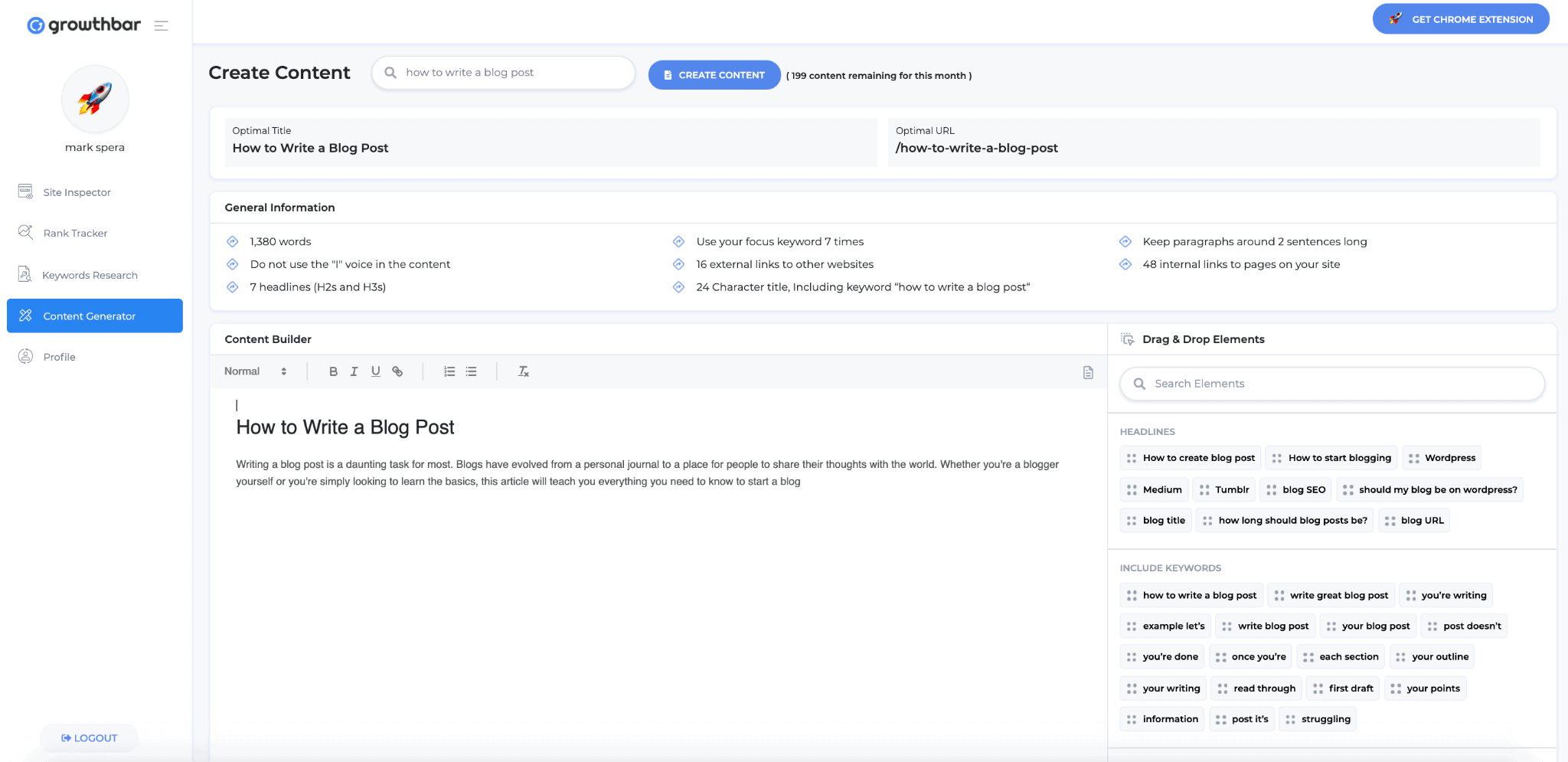Click Get Chrome Extension button
The width and height of the screenshot is (1568, 762).
pos(1460,19)
